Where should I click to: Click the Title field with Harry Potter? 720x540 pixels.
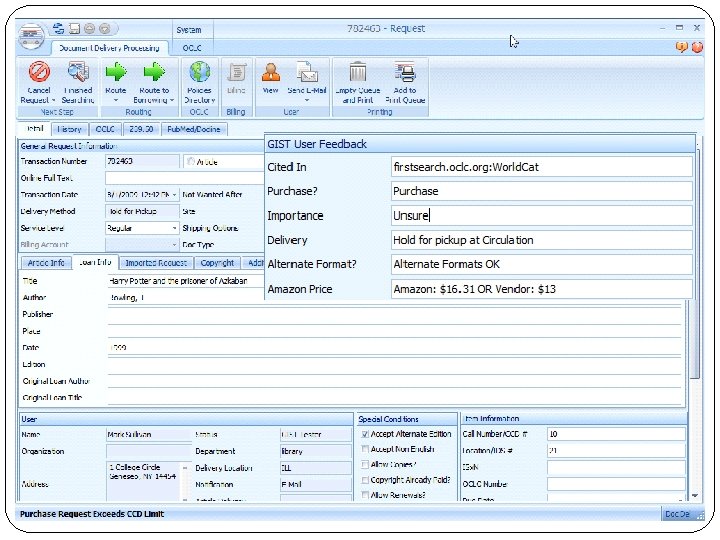[x=186, y=281]
